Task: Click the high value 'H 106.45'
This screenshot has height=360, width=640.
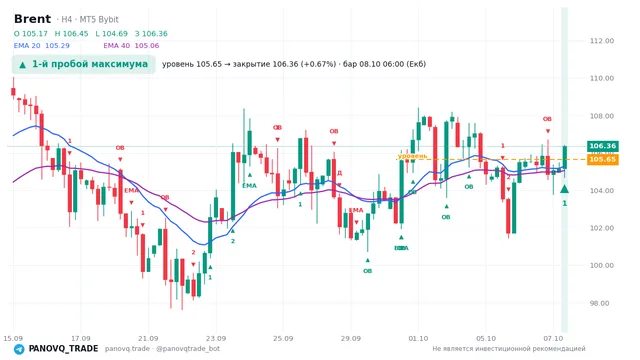Action: click(x=71, y=34)
